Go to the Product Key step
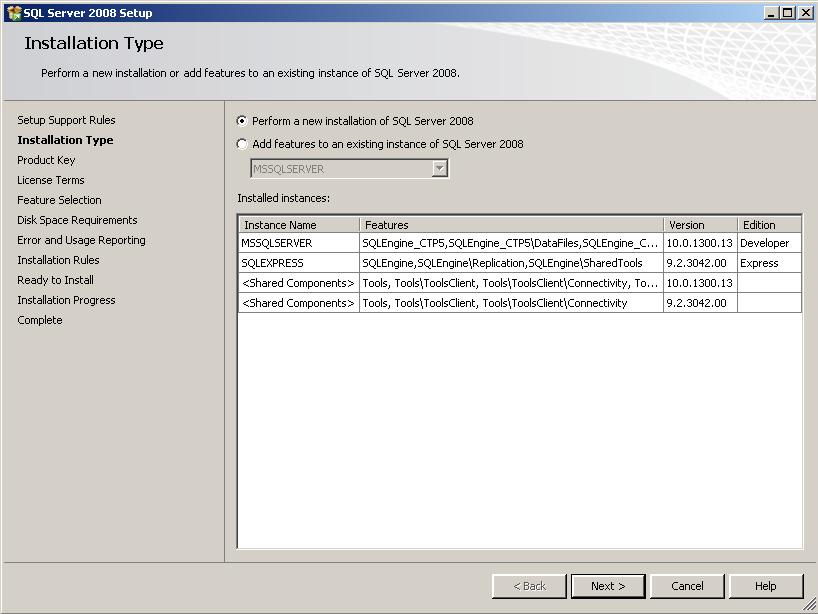This screenshot has width=818, height=614. [x=46, y=160]
